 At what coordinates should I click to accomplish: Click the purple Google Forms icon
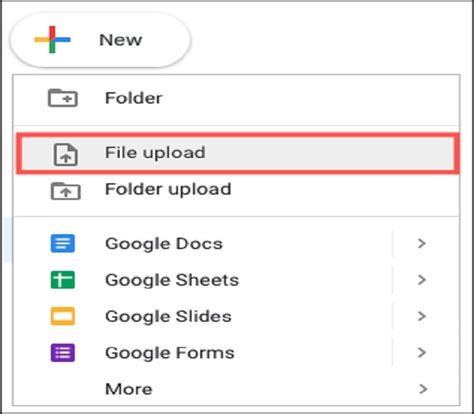[x=63, y=353]
